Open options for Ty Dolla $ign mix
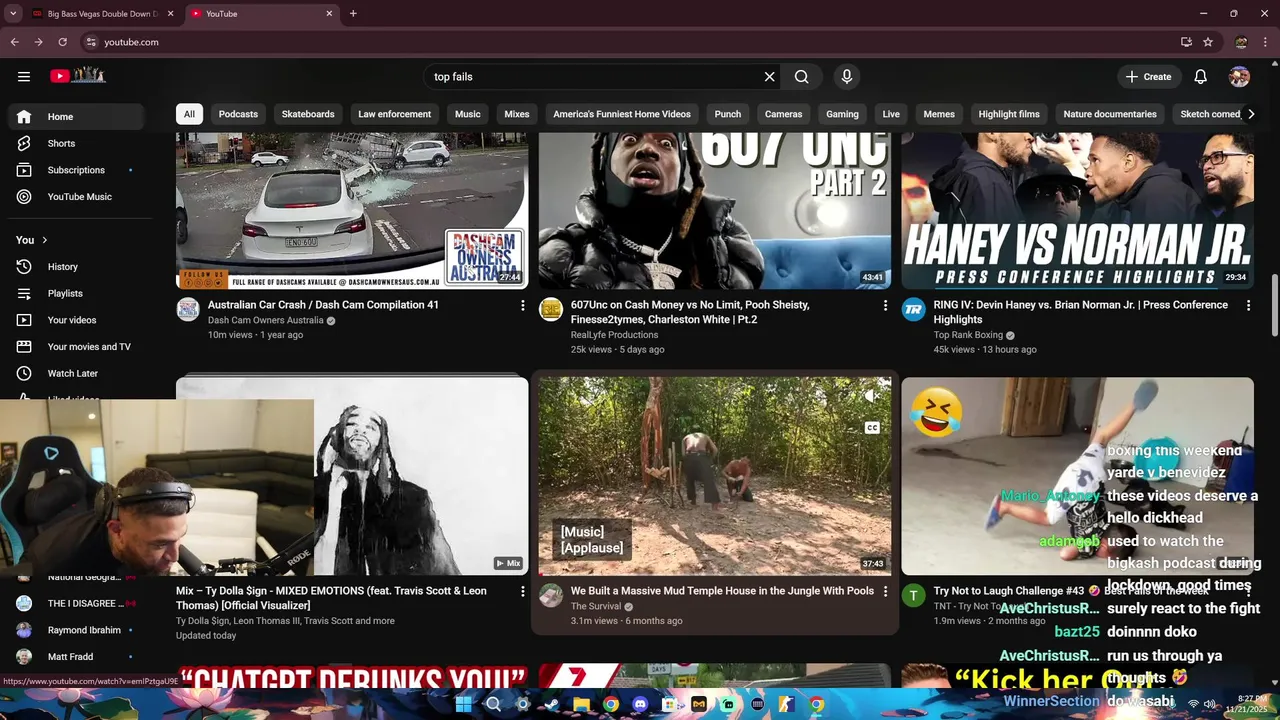The height and width of the screenshot is (720, 1280). 522,591
